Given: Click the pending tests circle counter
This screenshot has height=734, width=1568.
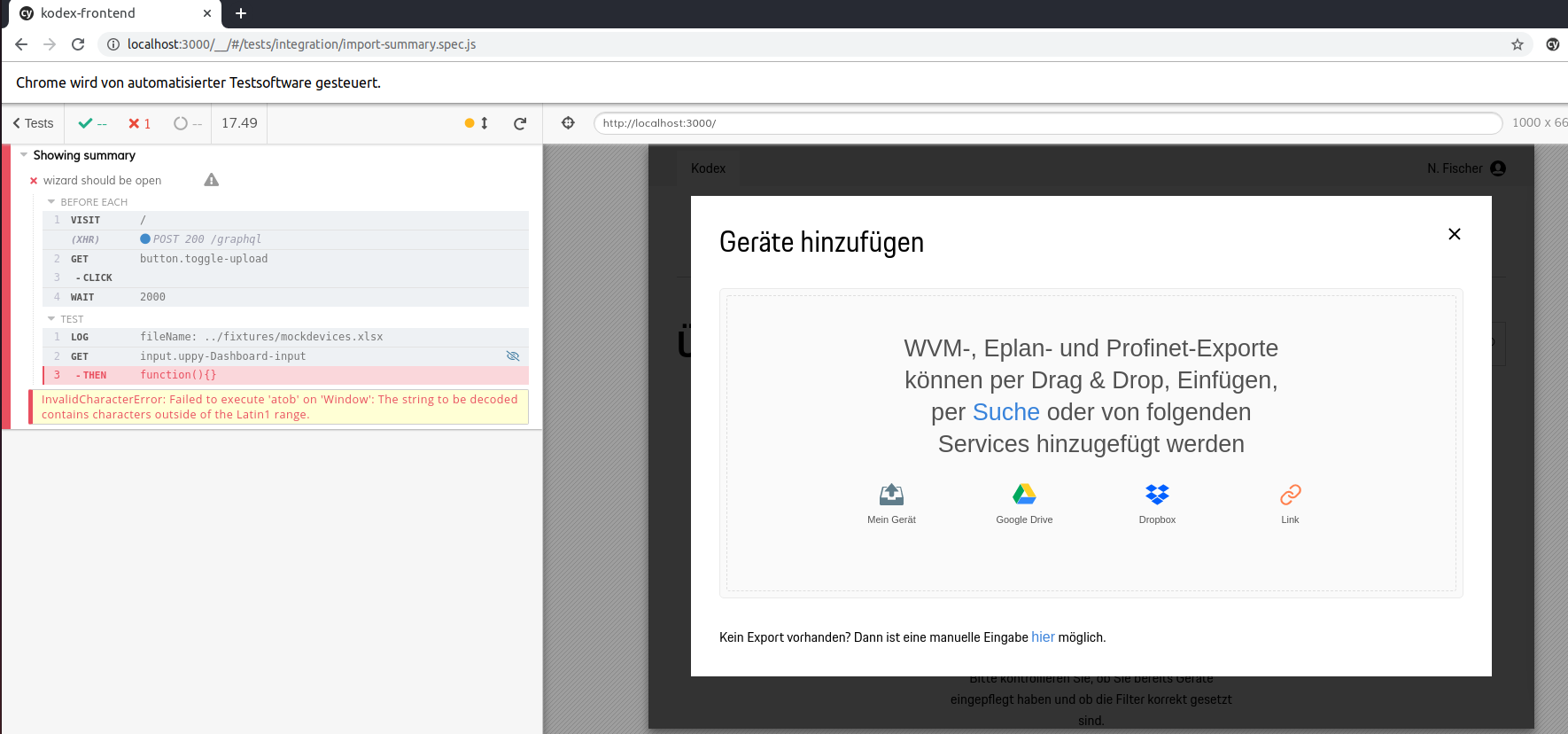Looking at the screenshot, I should coord(188,123).
